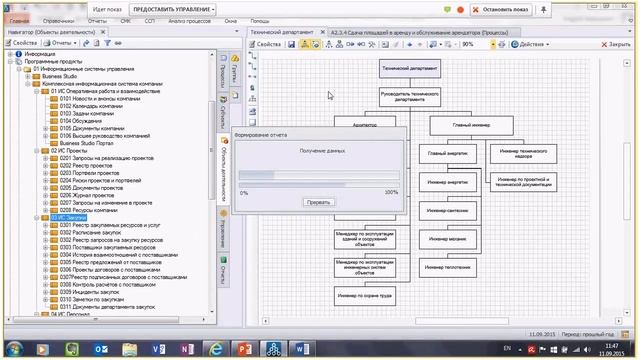The image size is (640, 360).
Task: Open Internet Explorer from the taskbar
Action: click(216, 349)
